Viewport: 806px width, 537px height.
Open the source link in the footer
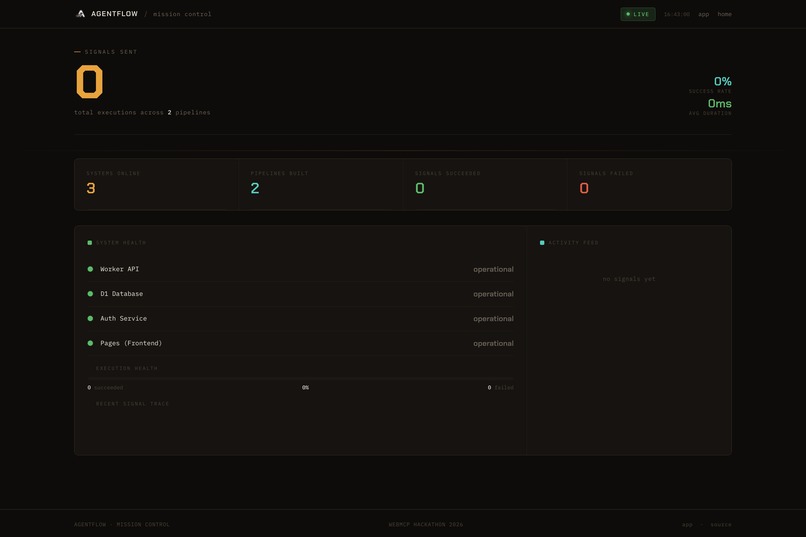tap(721, 525)
